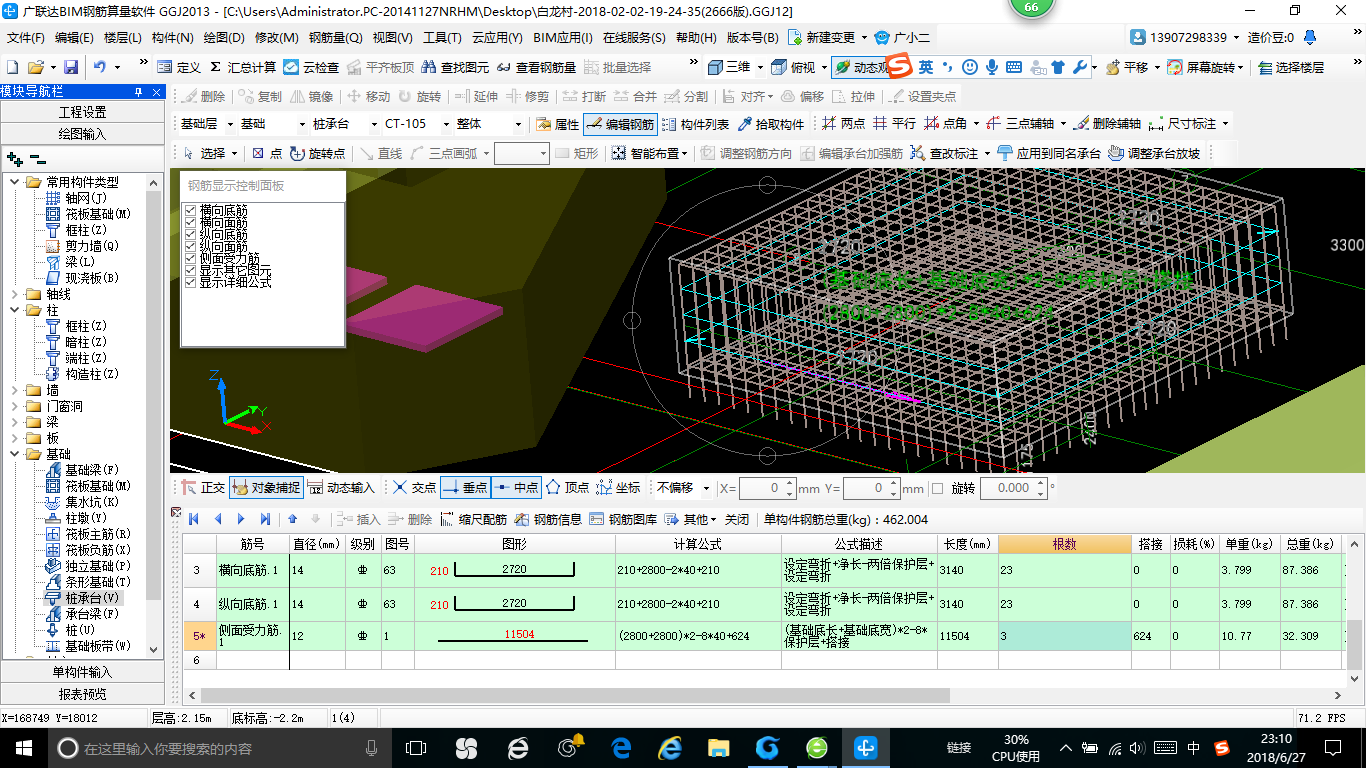Toggle the 纵向底筋 checkbox
Viewport: 1366px width, 768px height.
click(191, 235)
